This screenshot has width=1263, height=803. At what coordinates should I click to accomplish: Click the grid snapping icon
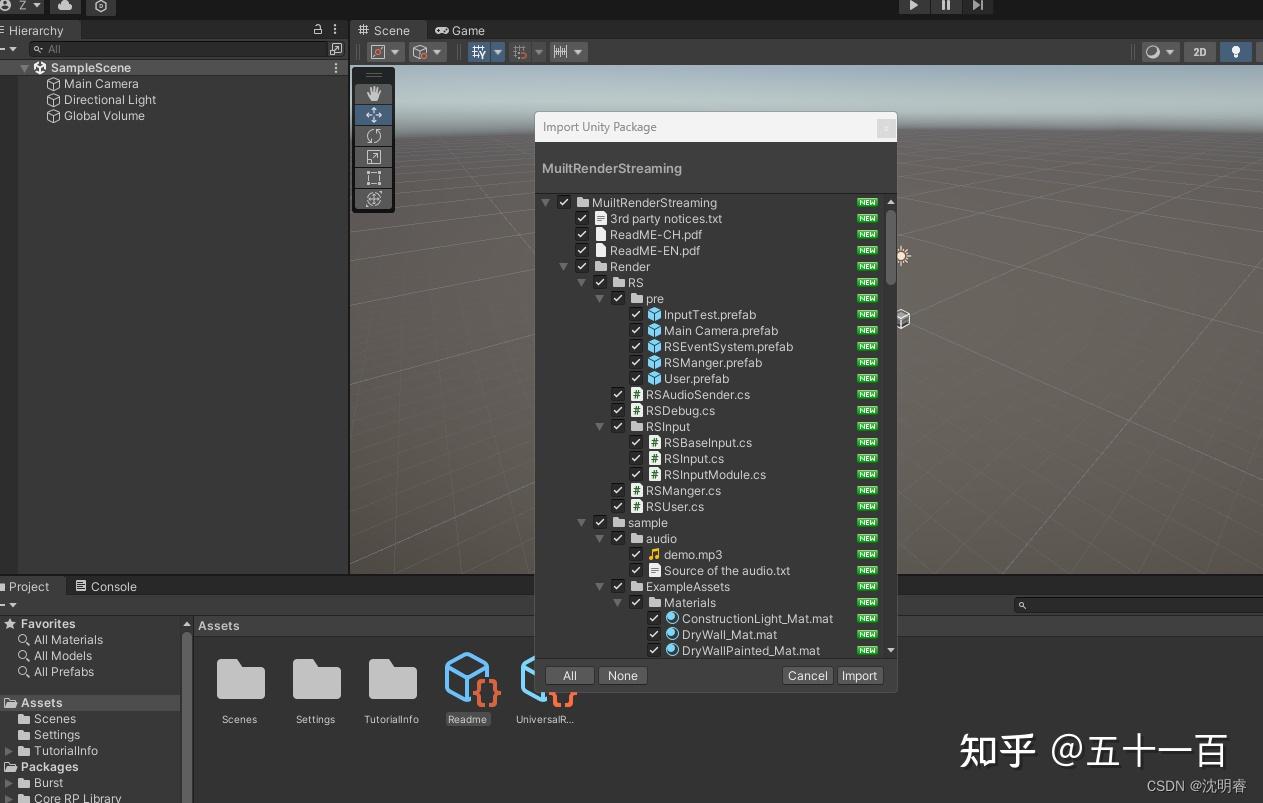click(519, 52)
